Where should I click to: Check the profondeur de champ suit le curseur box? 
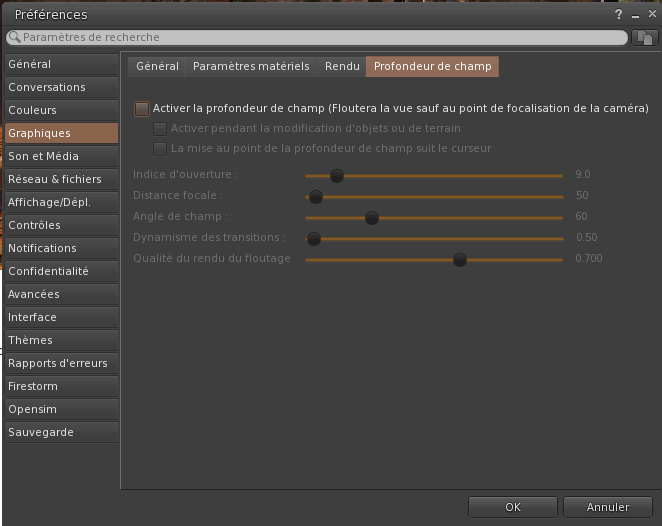coord(160,148)
